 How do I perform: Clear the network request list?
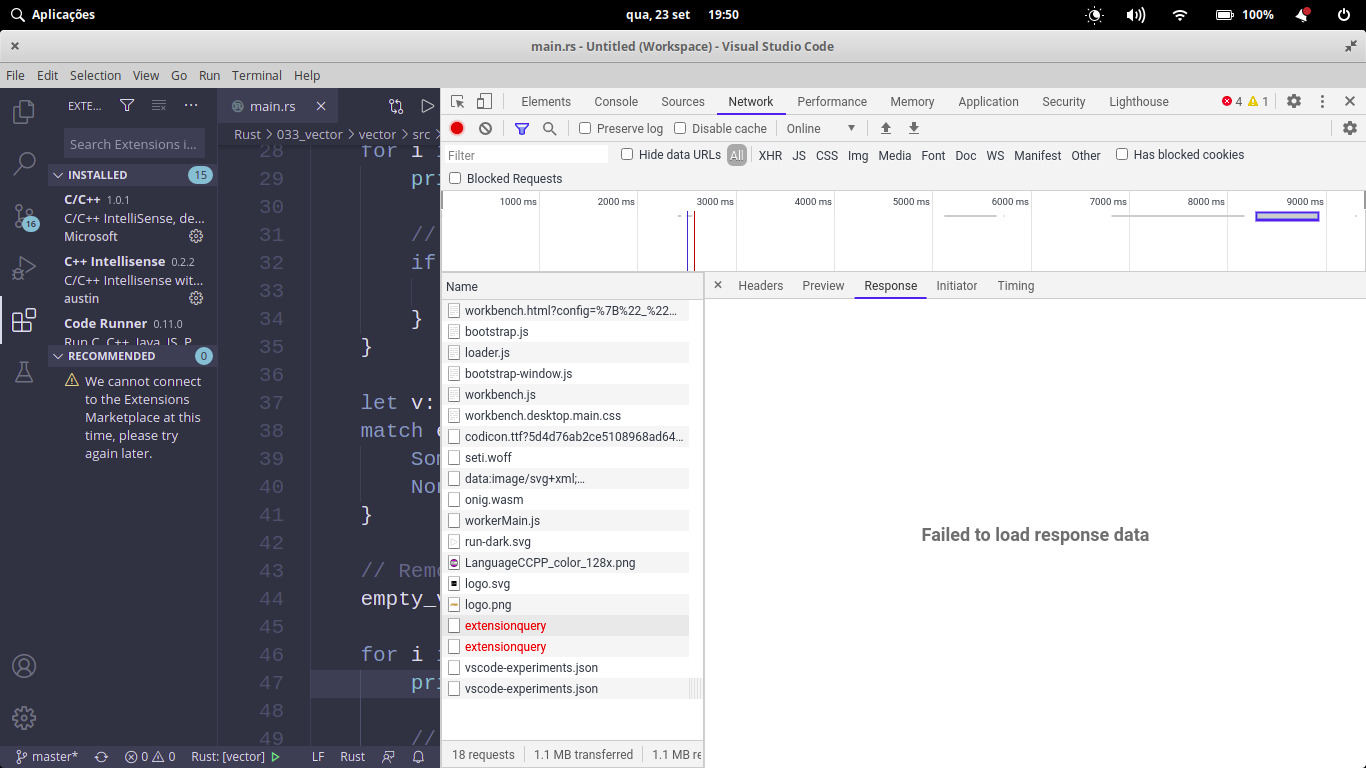coord(484,128)
